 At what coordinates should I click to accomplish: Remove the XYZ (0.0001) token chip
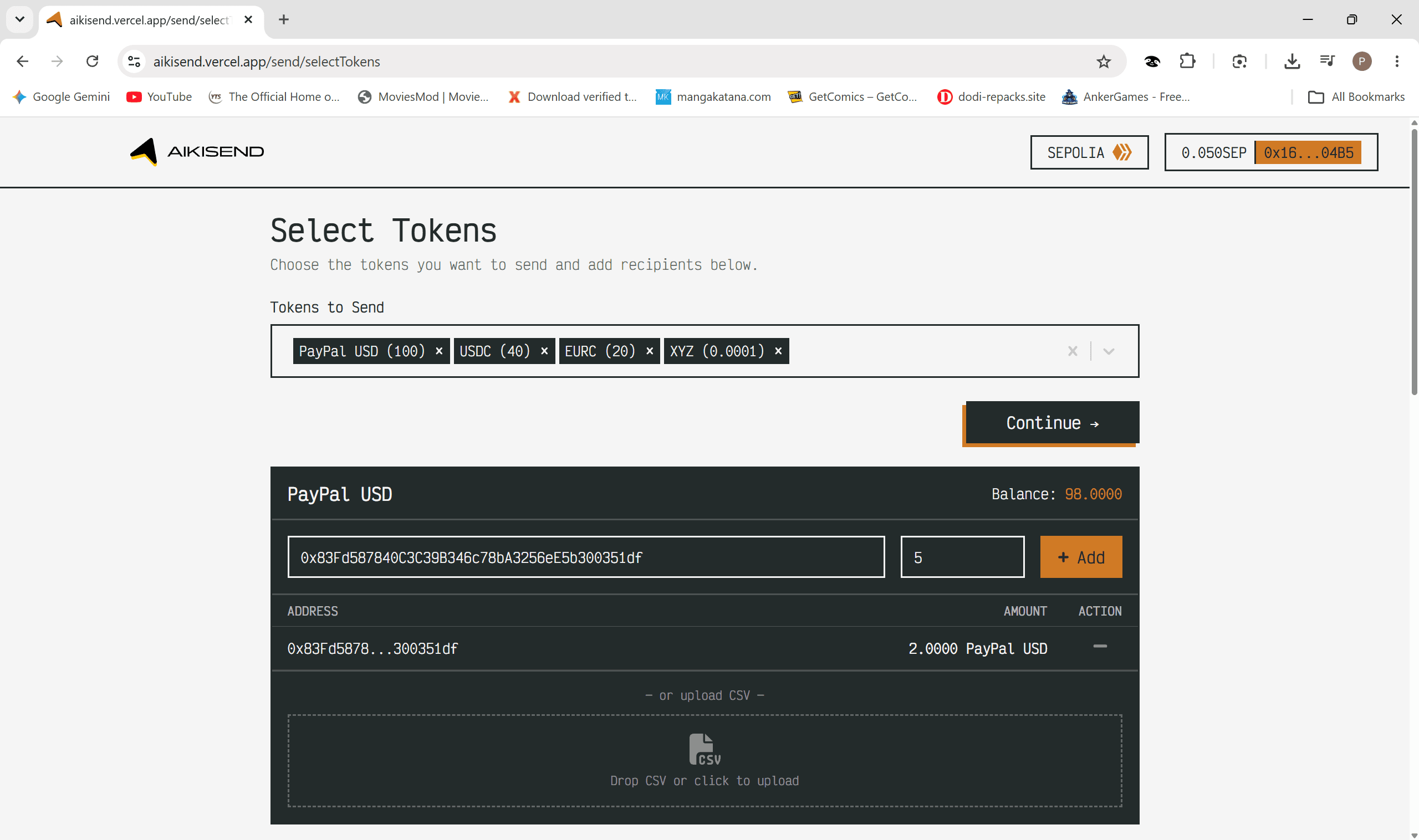pyautogui.click(x=778, y=351)
